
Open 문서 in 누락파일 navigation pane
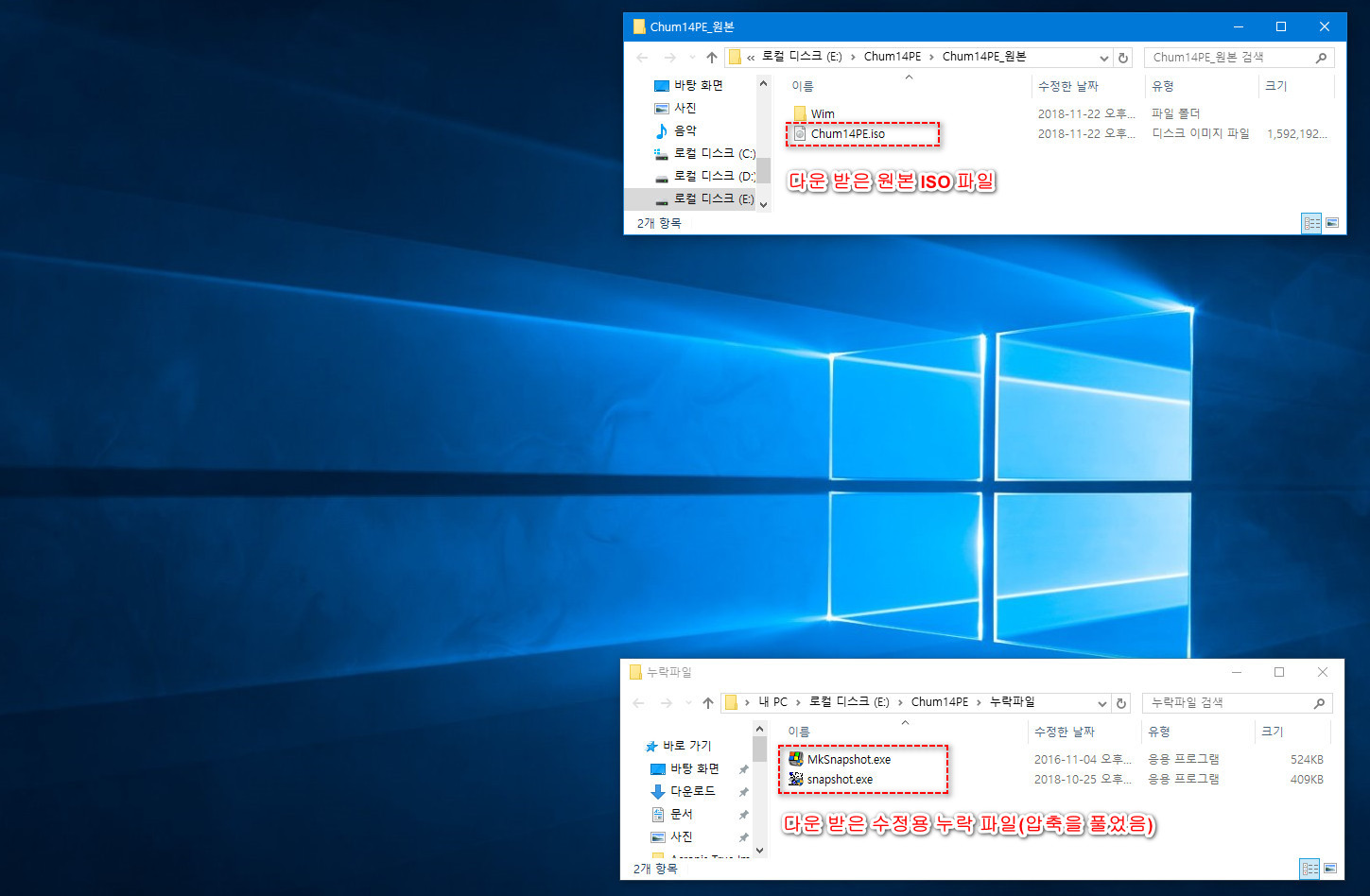[x=672, y=814]
